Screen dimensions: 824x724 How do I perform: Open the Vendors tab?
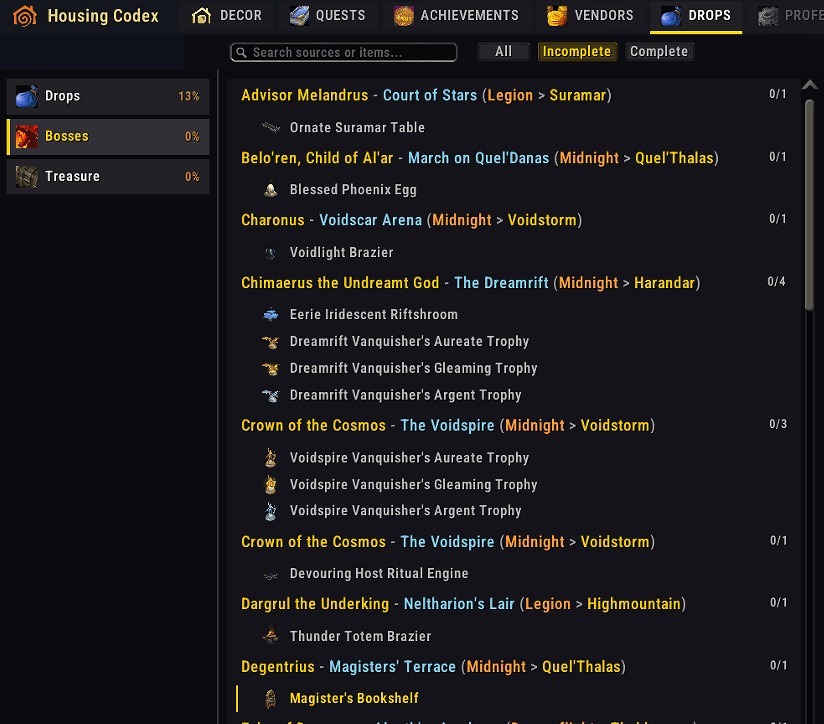coord(590,16)
